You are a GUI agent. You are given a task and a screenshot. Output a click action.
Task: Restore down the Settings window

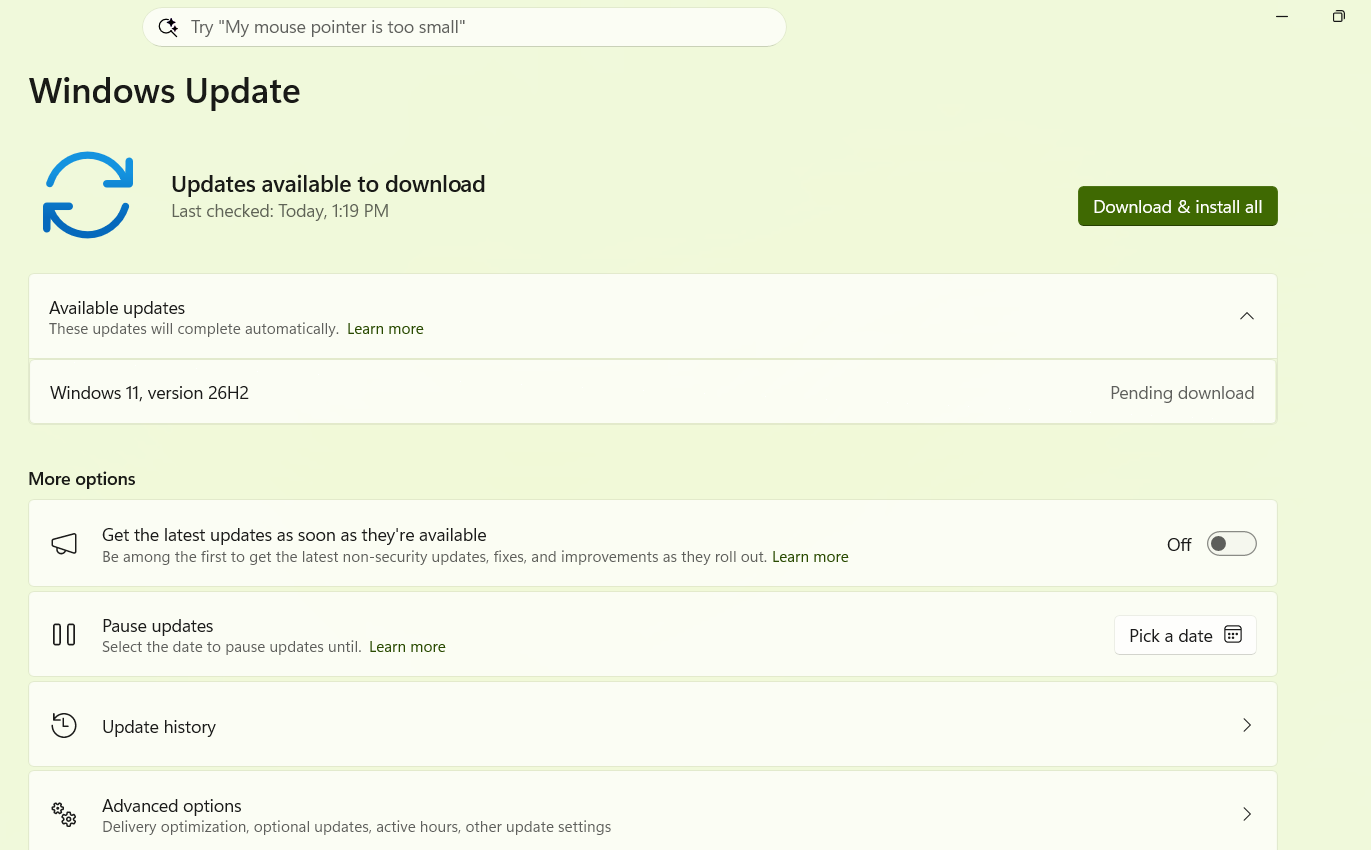(1338, 16)
